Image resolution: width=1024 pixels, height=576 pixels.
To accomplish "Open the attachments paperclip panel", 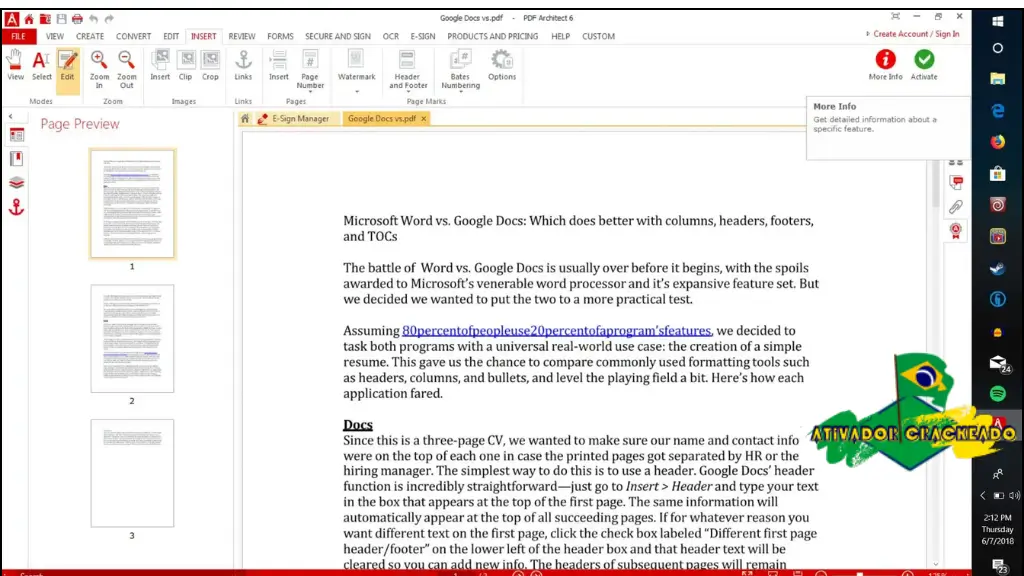I will [x=956, y=207].
